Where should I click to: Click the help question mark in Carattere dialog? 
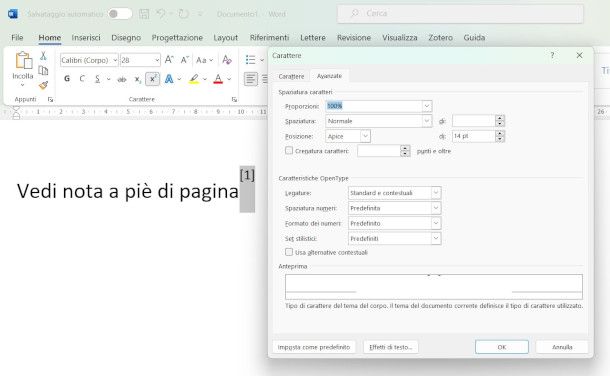click(552, 56)
